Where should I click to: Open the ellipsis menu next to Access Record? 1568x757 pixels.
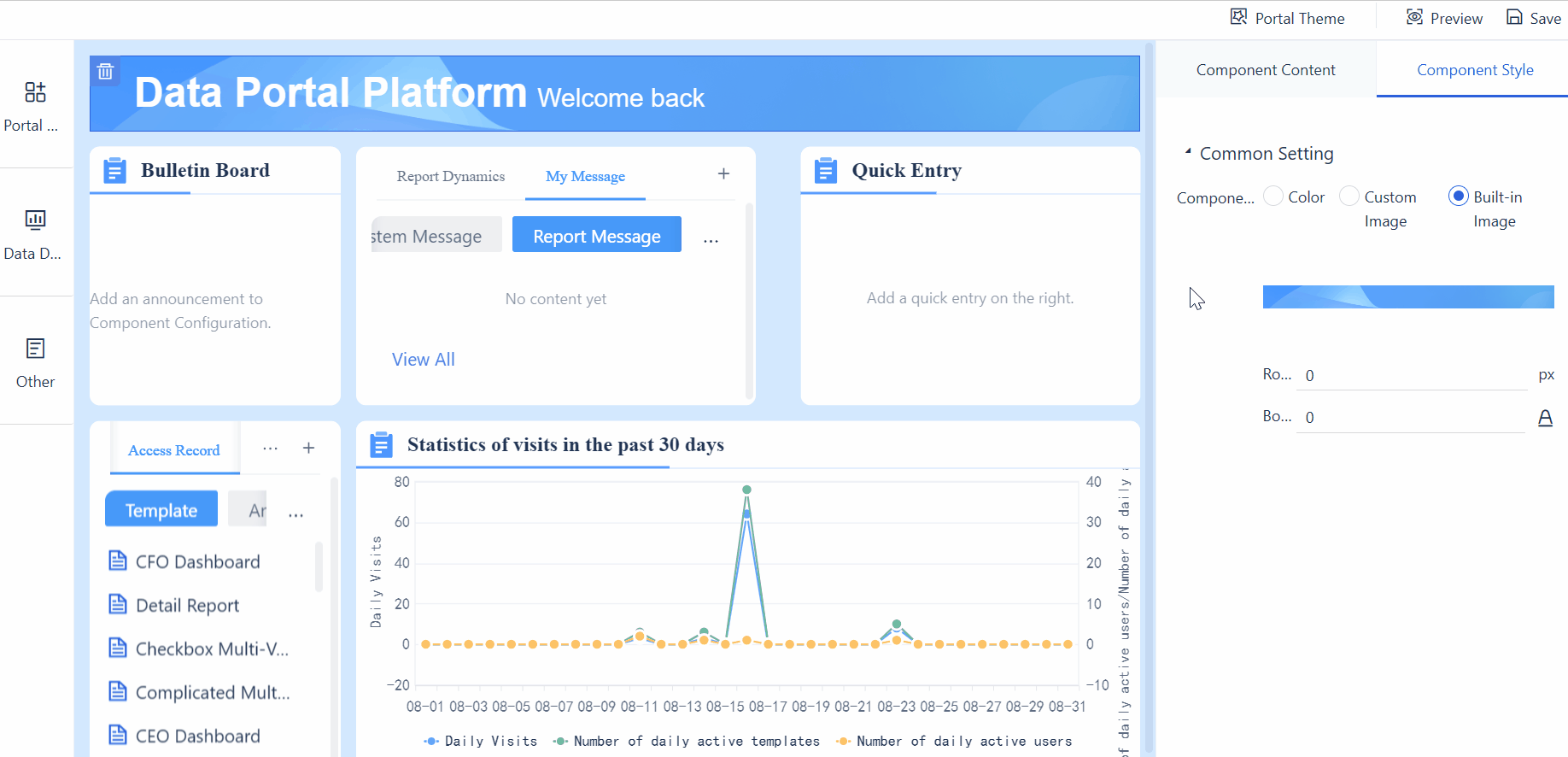270,449
